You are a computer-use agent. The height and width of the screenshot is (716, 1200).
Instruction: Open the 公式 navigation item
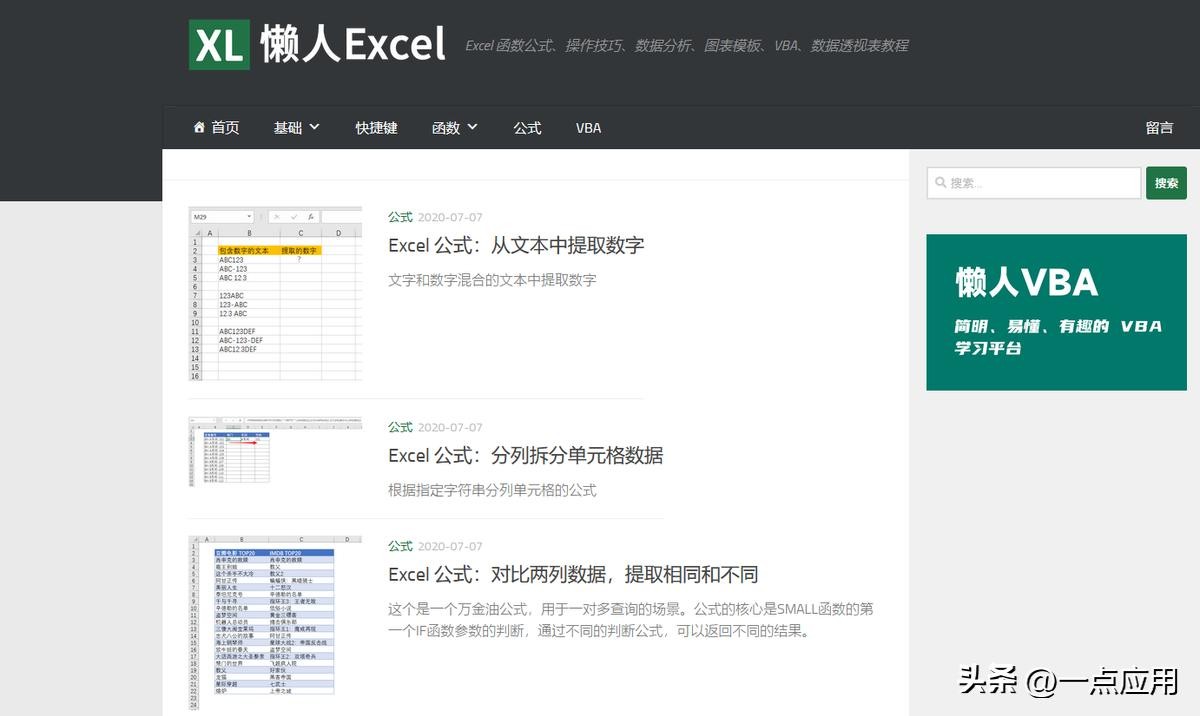coord(527,128)
